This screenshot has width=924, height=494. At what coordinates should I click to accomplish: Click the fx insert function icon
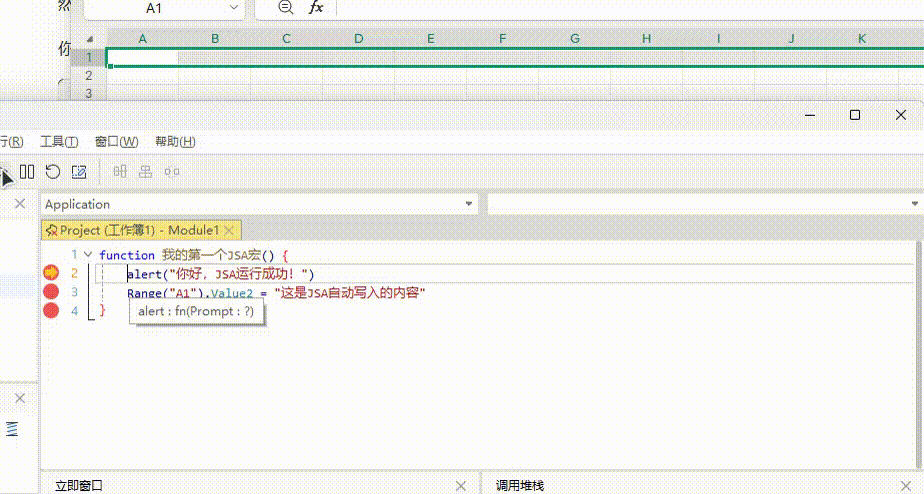point(316,7)
